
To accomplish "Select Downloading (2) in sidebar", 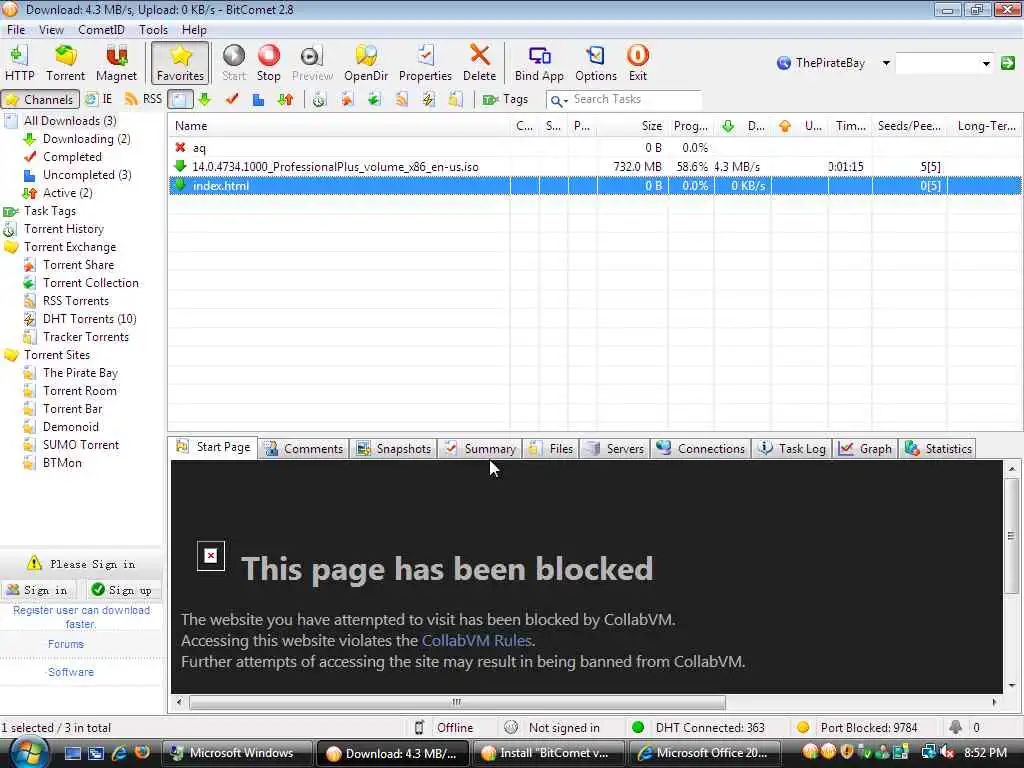I will click(86, 139).
